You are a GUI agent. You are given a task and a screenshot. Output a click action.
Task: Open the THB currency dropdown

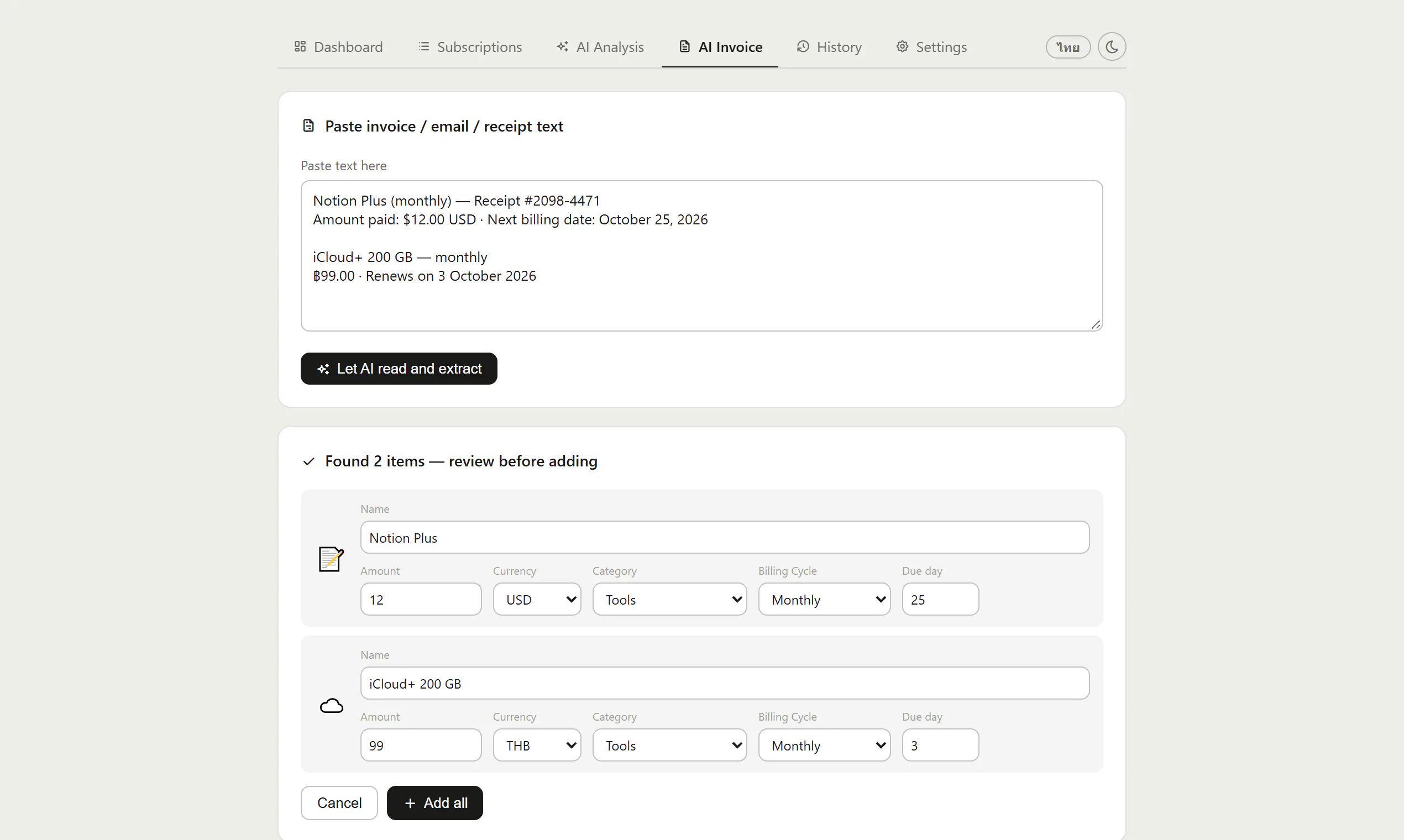tap(537, 745)
